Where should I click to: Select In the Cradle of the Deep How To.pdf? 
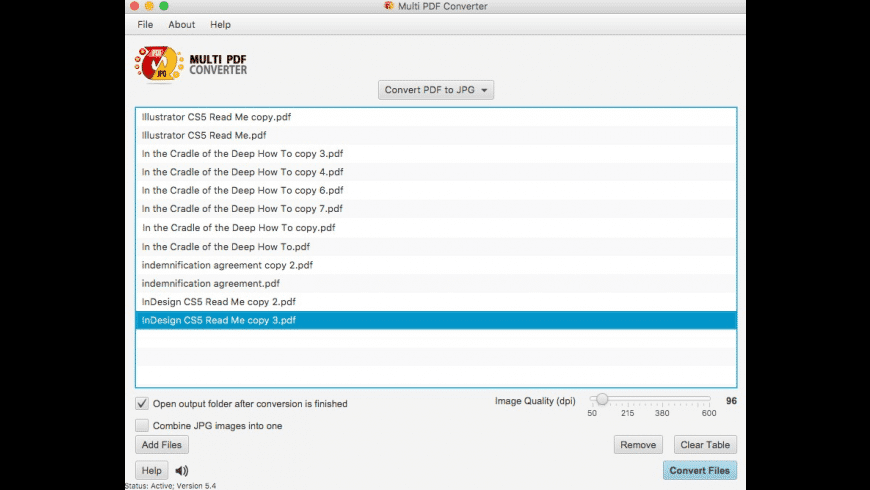(436, 246)
